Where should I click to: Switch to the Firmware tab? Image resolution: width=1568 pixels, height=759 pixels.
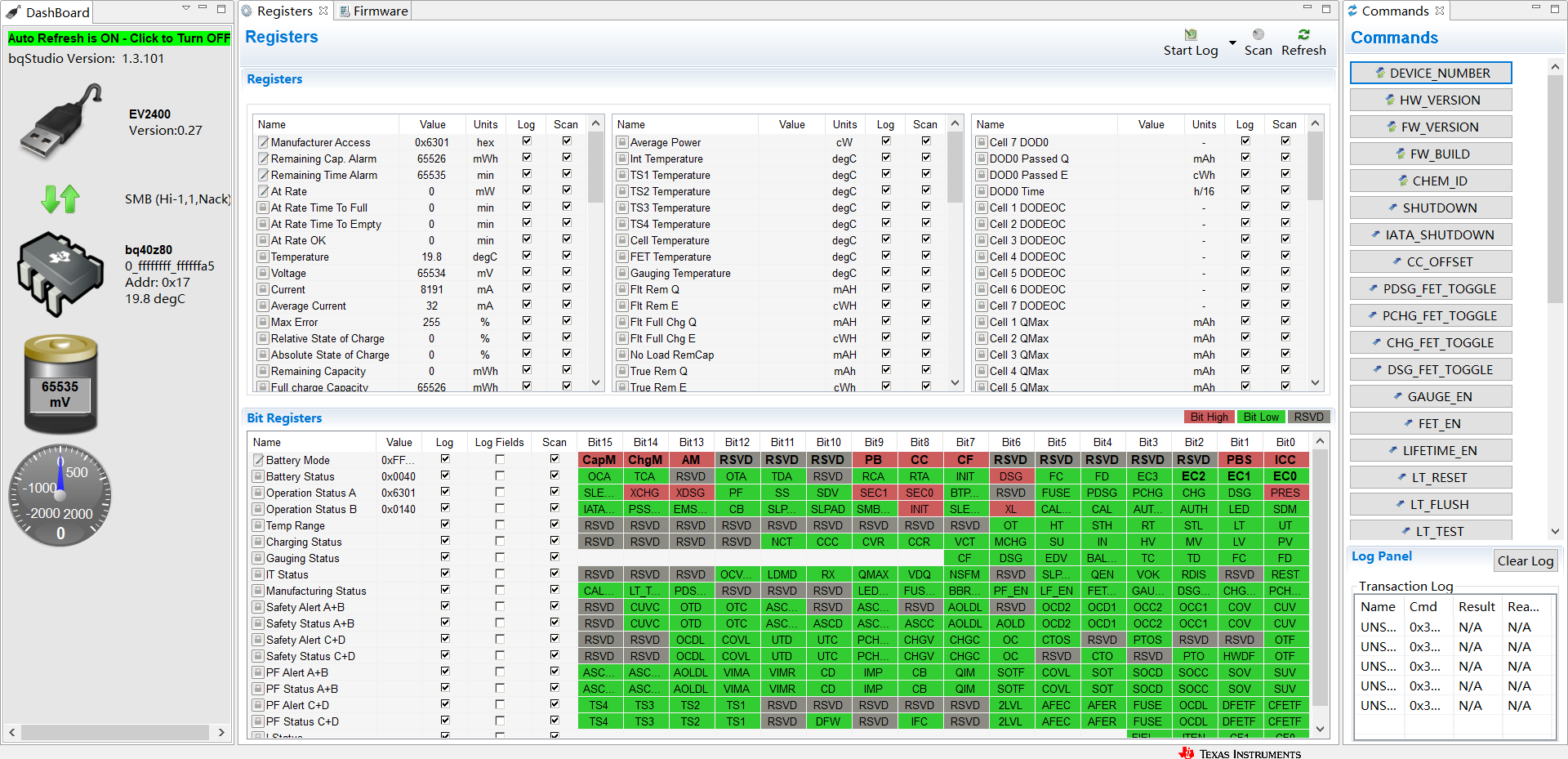pos(373,11)
